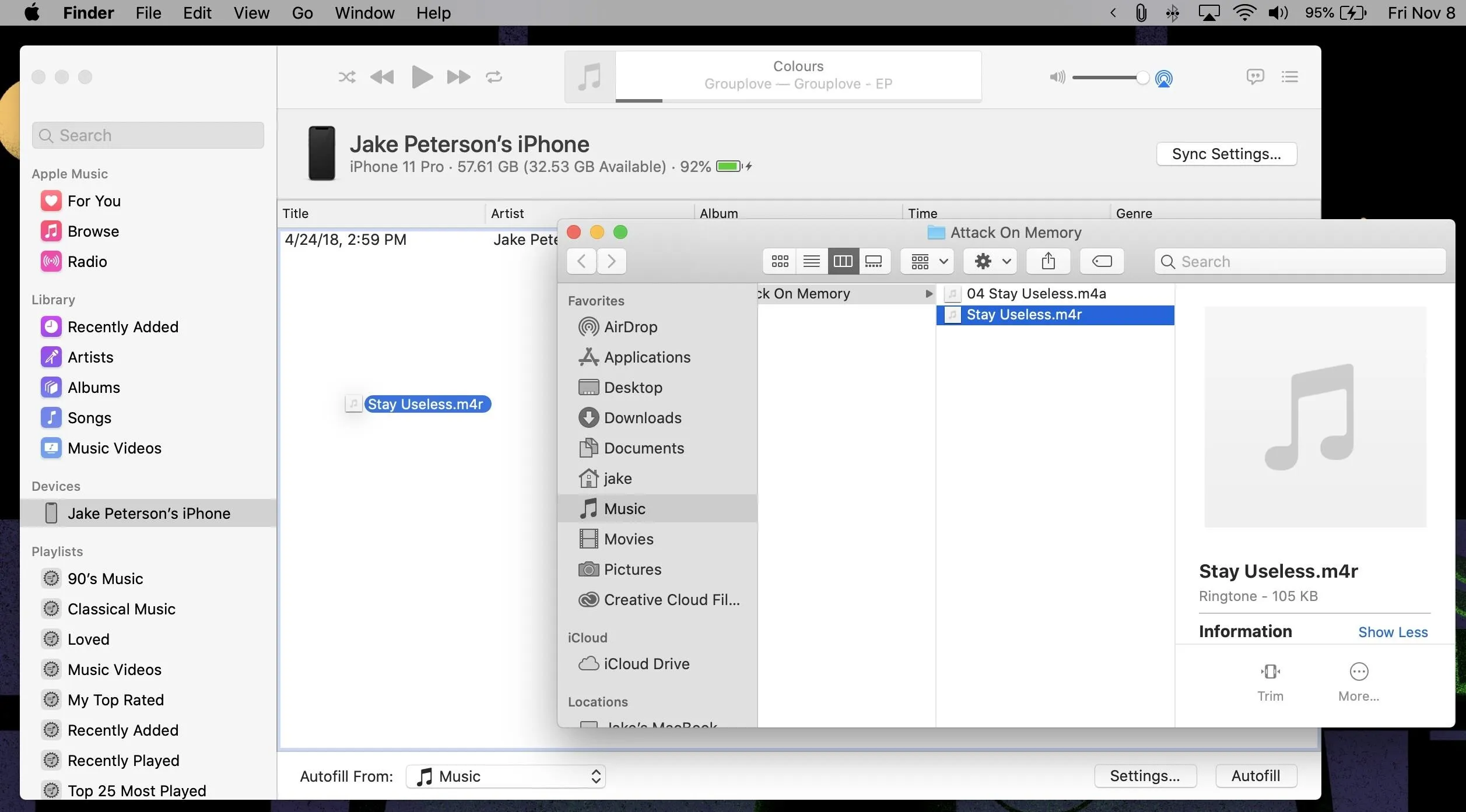Open Albums in Library

coord(93,388)
